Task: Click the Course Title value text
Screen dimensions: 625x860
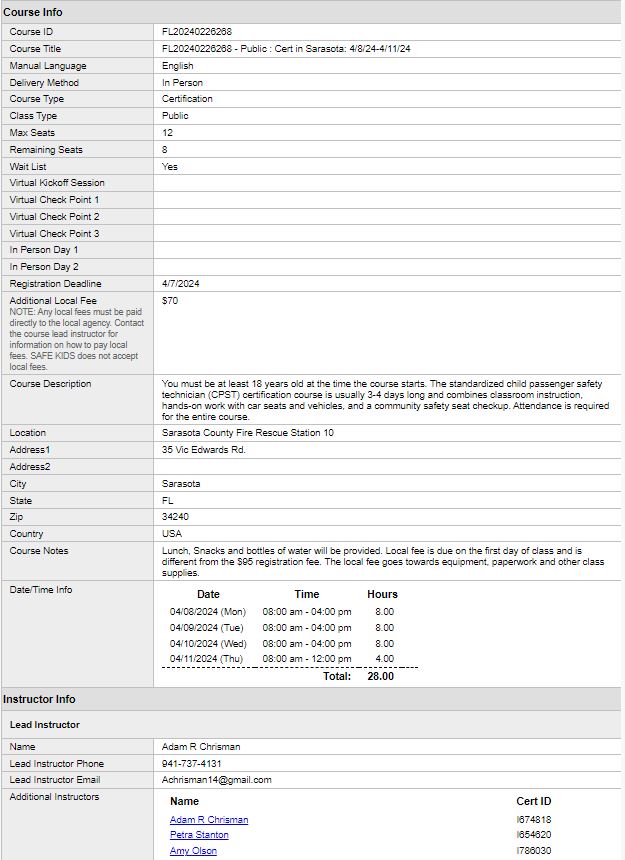Action: (x=286, y=49)
